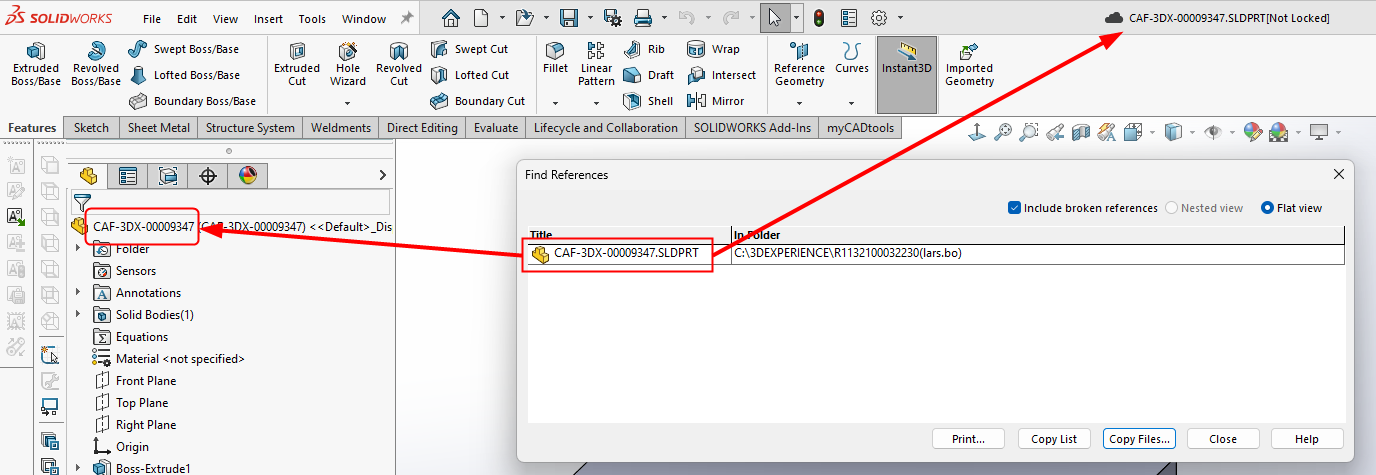Open the Tools menu

pyautogui.click(x=312, y=19)
